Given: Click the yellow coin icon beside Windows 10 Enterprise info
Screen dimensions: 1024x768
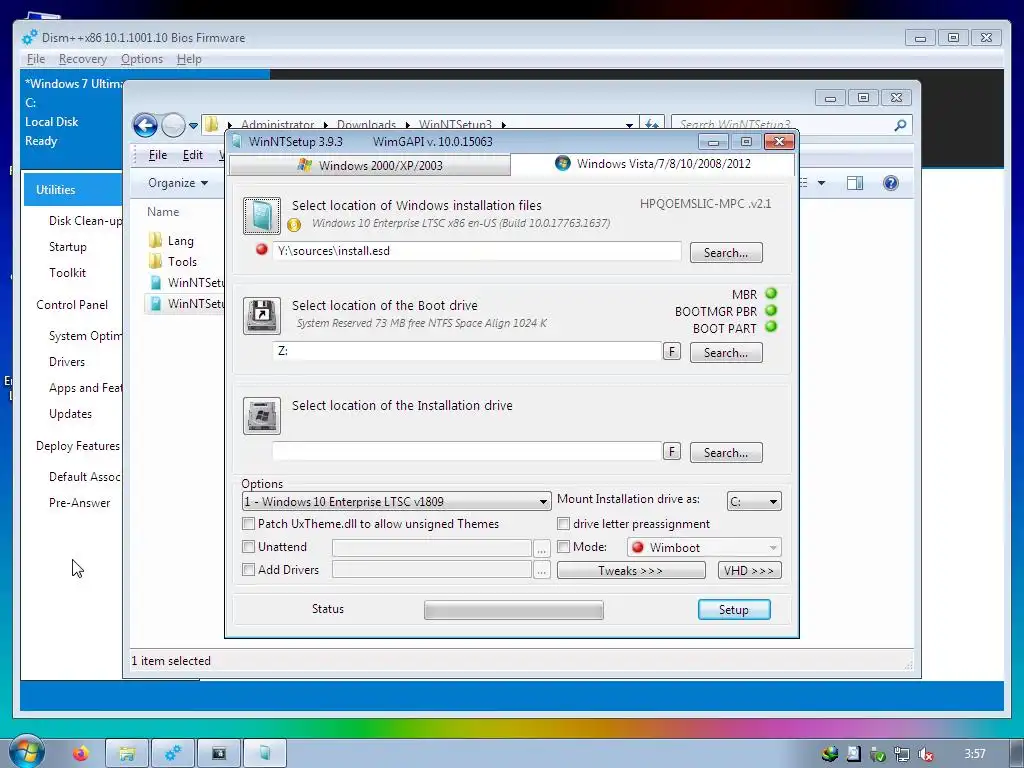Looking at the screenshot, I should point(294,225).
